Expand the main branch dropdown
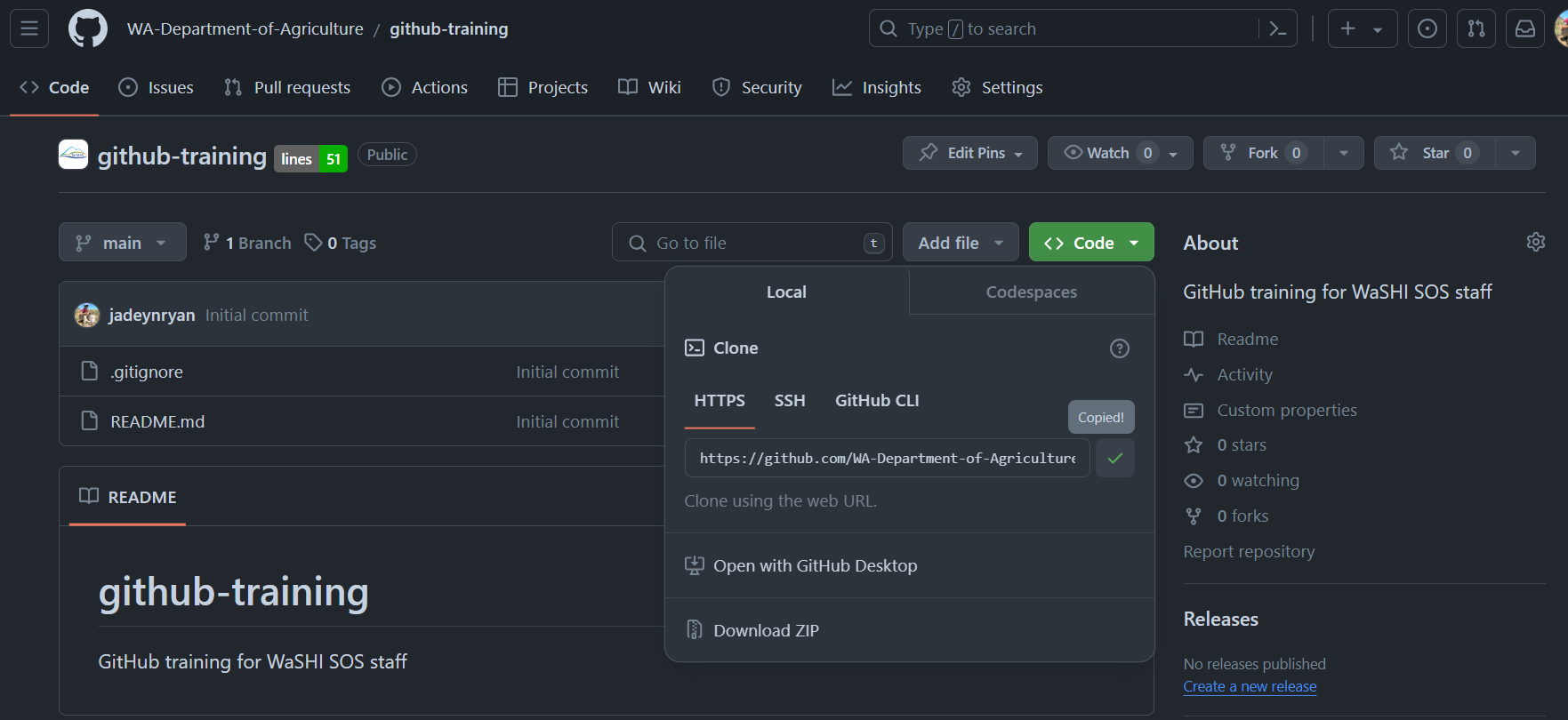Viewport: 1568px width, 720px height. click(x=122, y=243)
